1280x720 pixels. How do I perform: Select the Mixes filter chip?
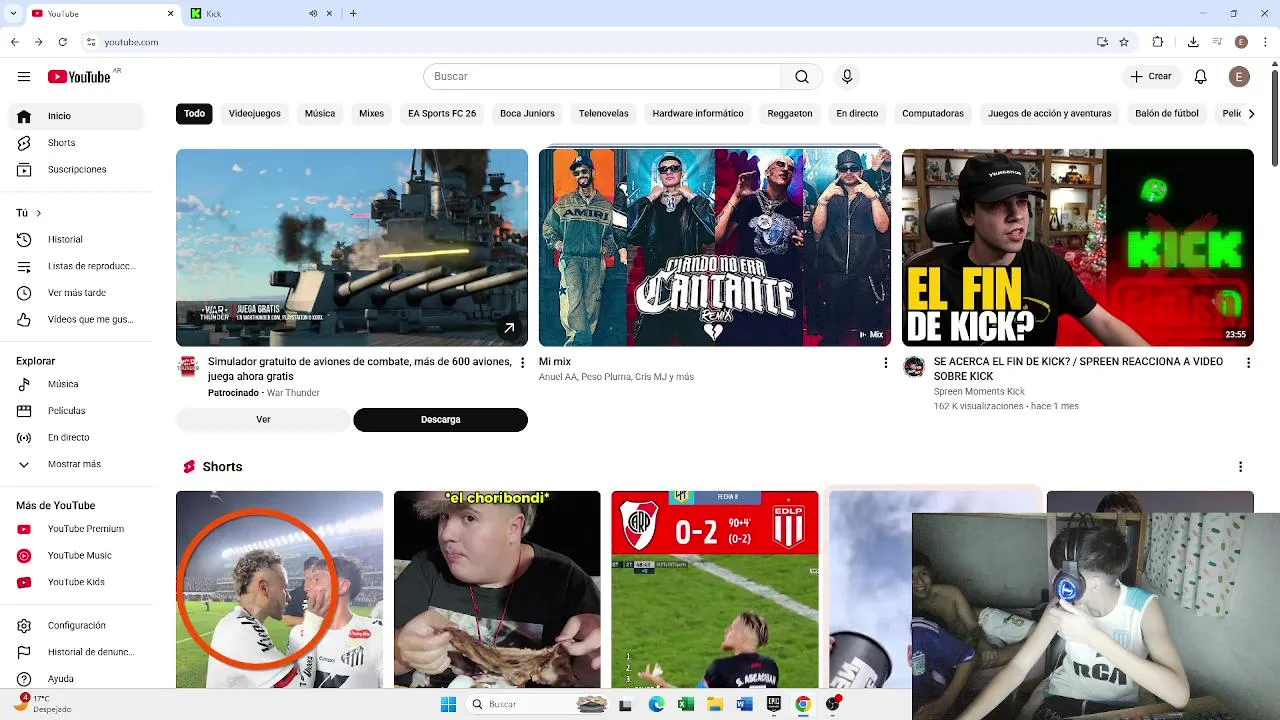371,114
